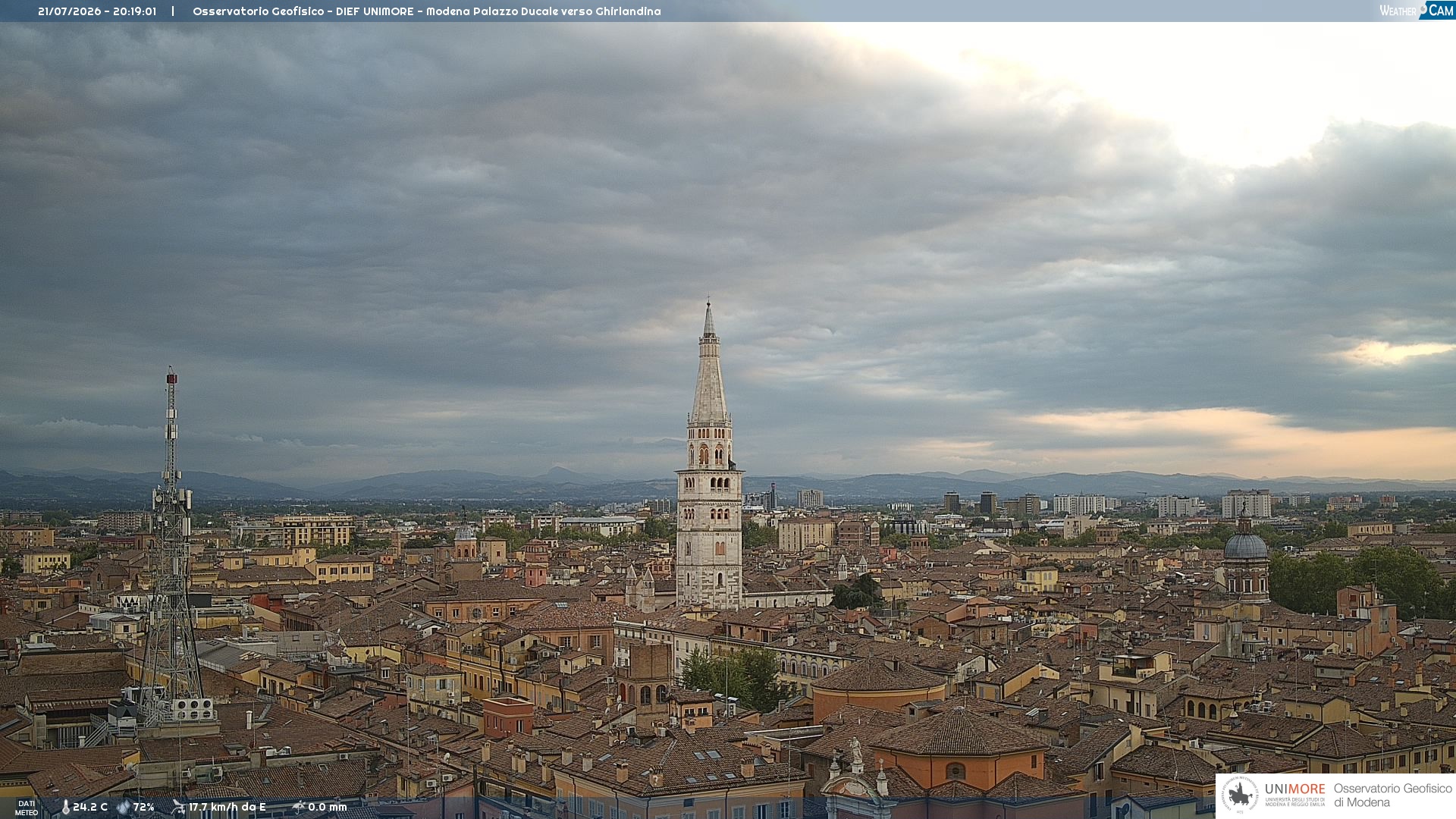
Task: Click the 72% humidity value
Action: (x=144, y=808)
